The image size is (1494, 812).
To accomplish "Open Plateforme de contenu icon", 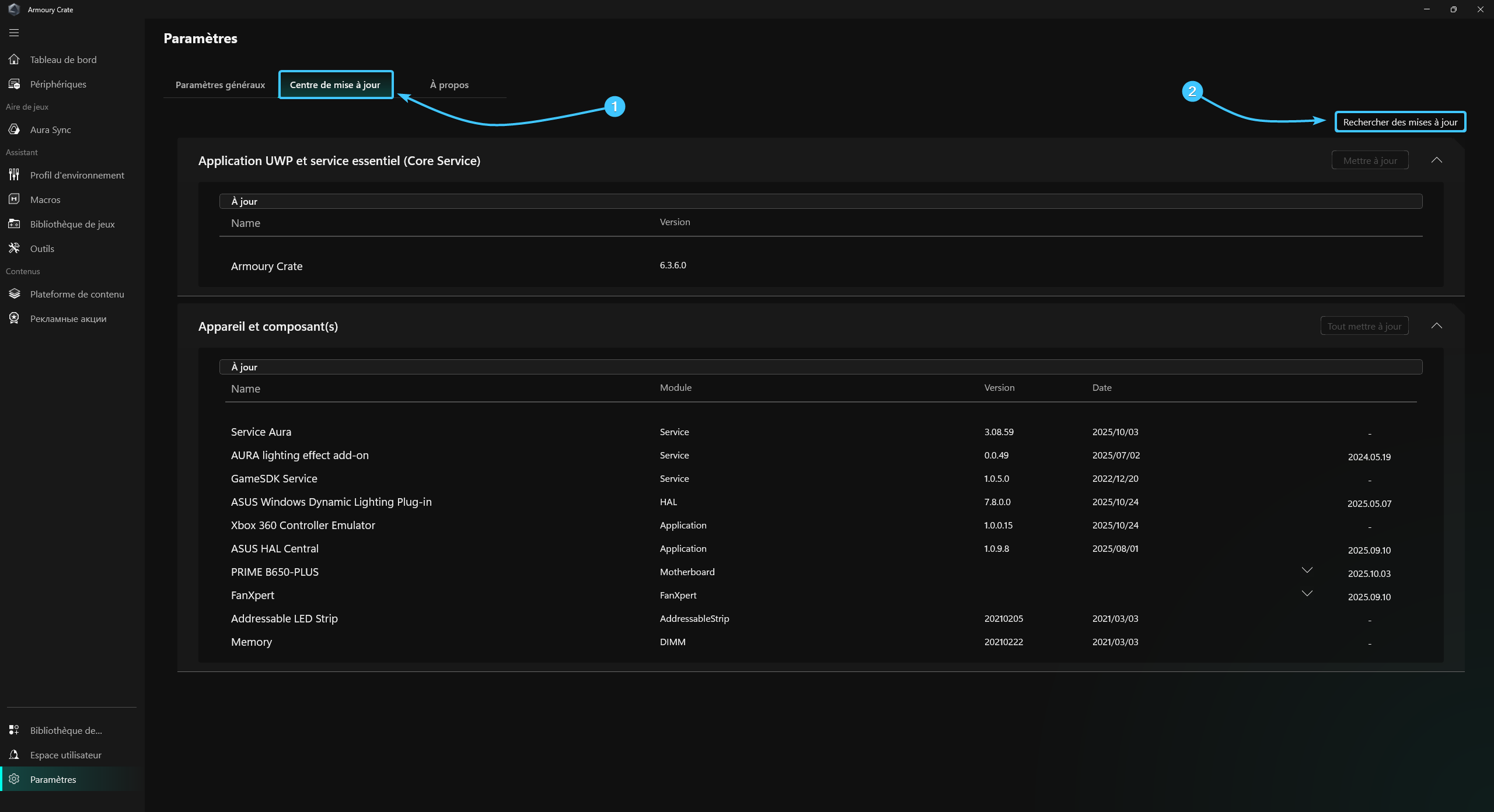I will click(15, 294).
